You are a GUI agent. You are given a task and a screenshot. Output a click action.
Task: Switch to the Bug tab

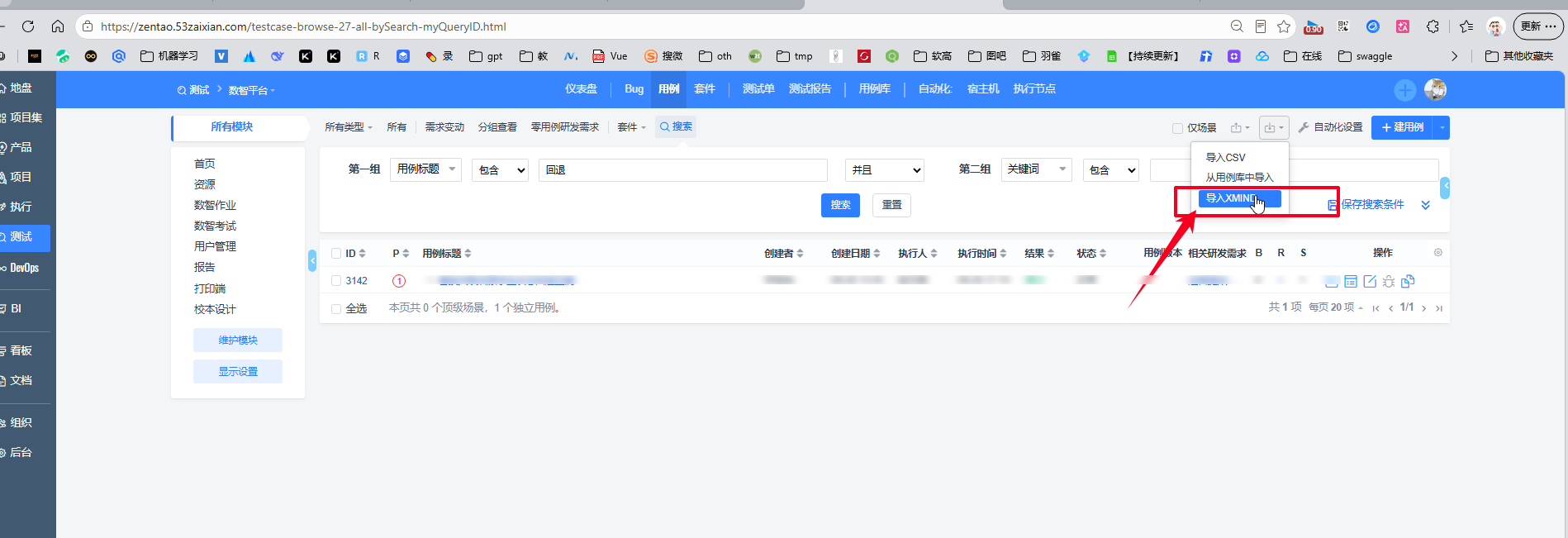[x=634, y=89]
